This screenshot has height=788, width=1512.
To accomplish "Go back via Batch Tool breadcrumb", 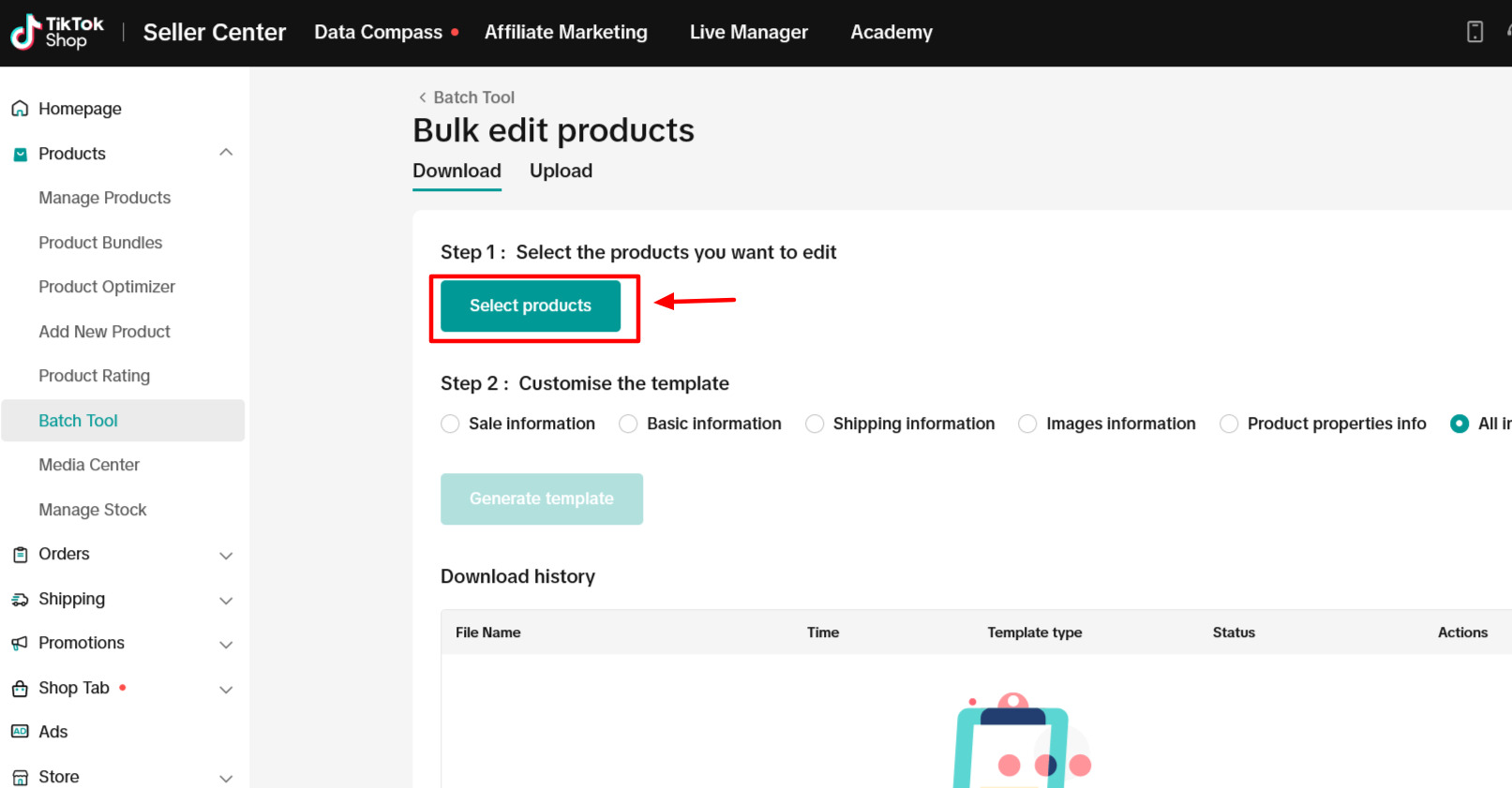I will point(466,97).
